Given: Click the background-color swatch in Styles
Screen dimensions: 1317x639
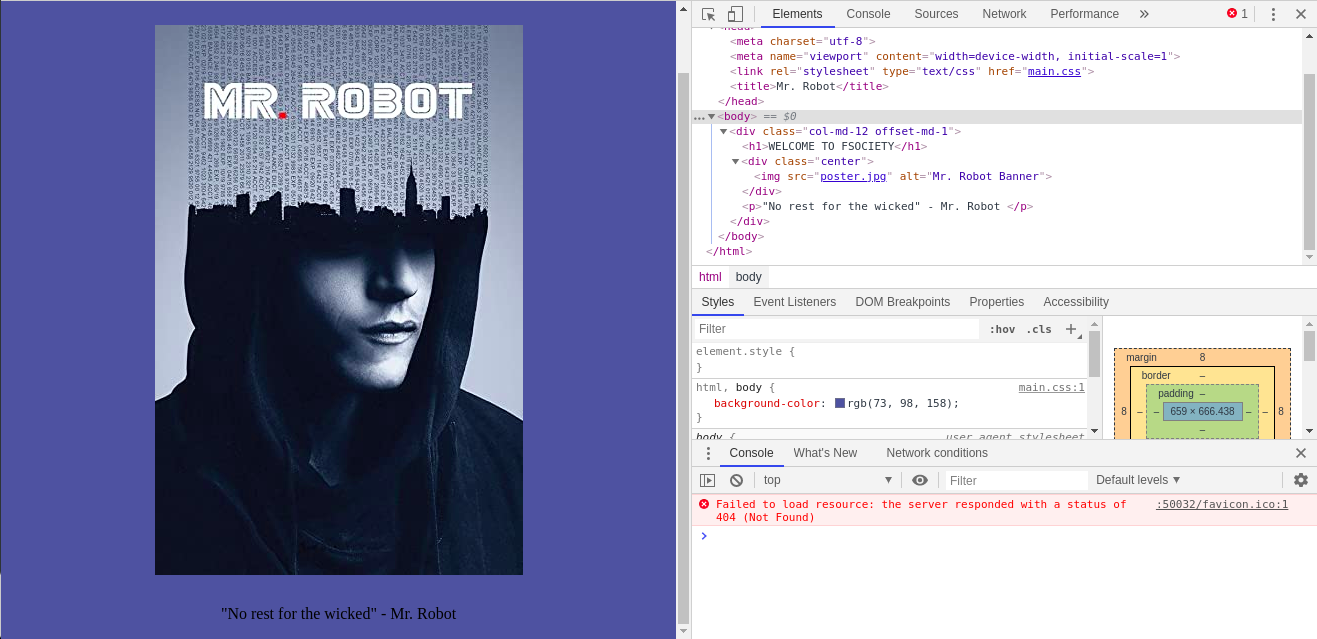Looking at the screenshot, I should [840, 403].
